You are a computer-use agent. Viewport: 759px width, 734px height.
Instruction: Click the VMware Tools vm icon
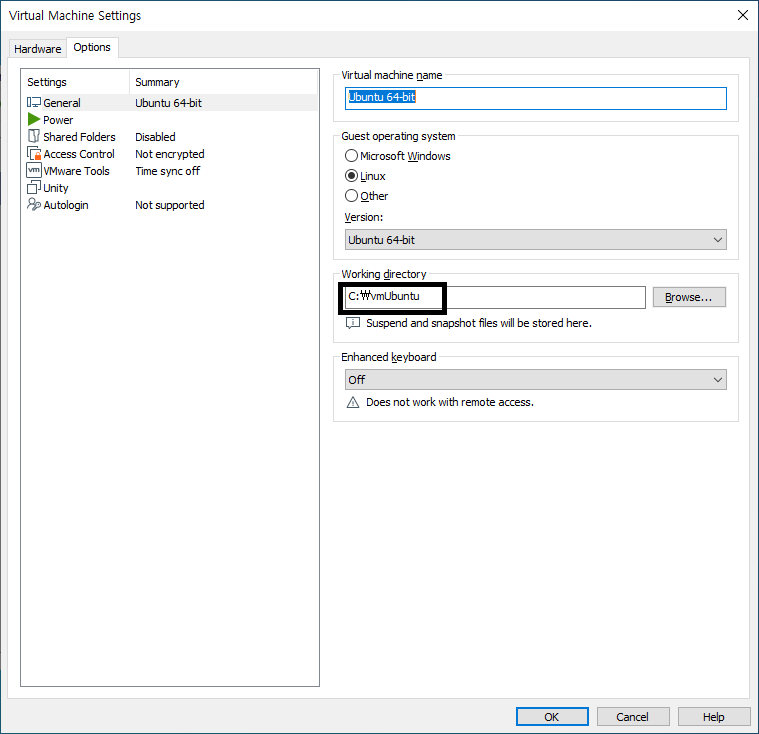(x=34, y=170)
